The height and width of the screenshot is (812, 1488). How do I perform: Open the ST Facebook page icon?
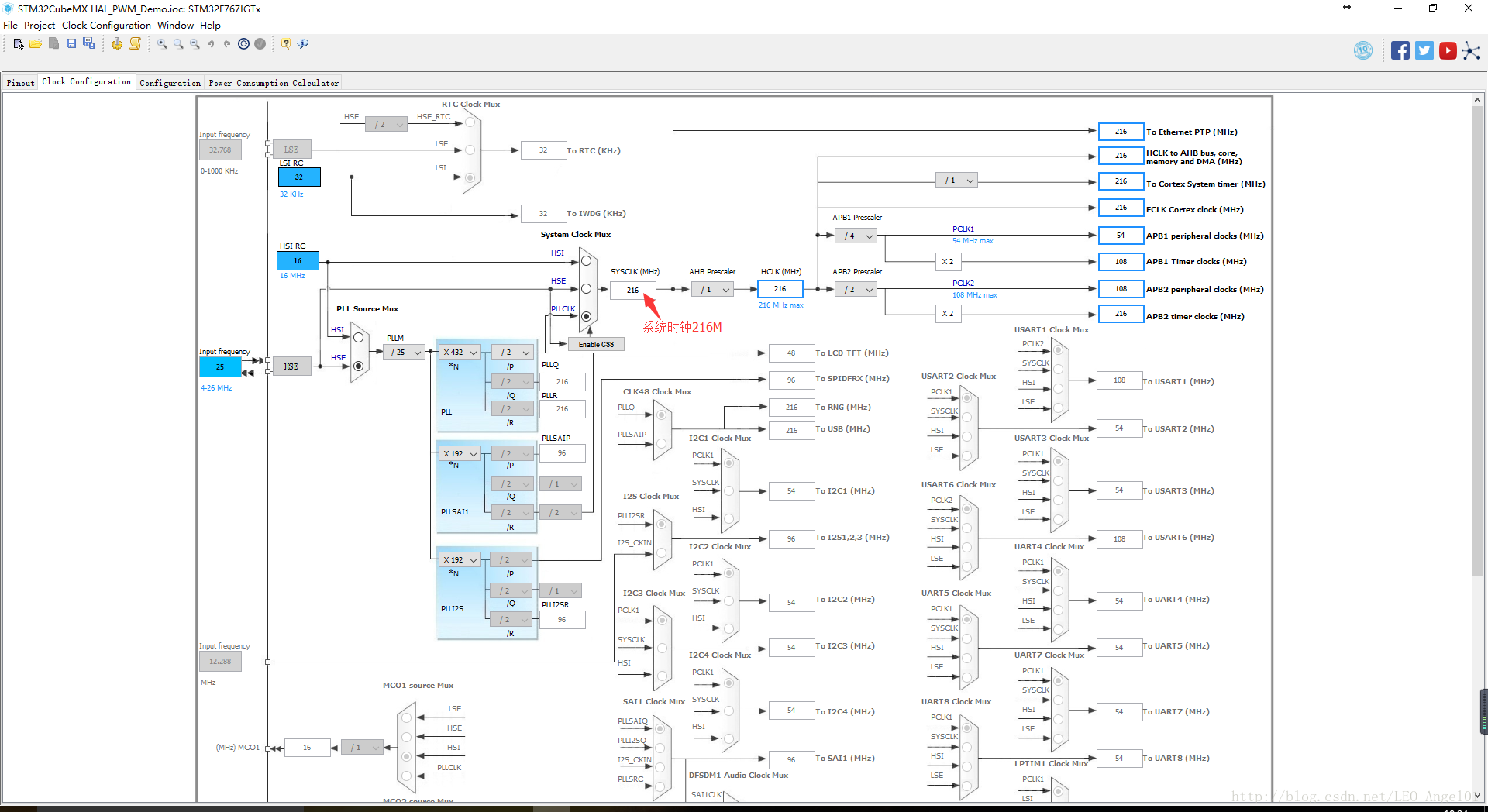(x=1400, y=50)
